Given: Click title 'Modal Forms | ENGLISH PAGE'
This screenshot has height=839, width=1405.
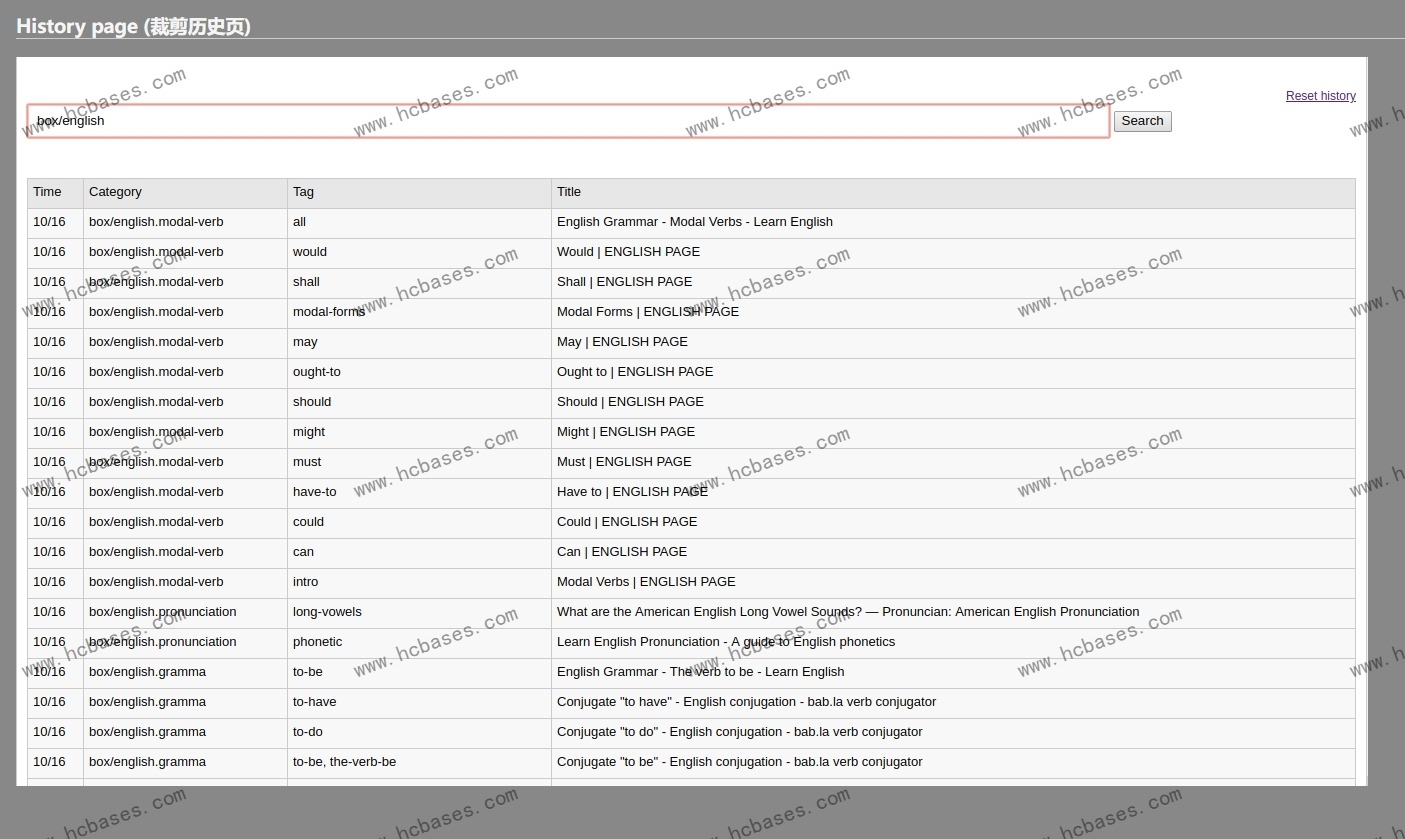Looking at the screenshot, I should coord(648,312).
